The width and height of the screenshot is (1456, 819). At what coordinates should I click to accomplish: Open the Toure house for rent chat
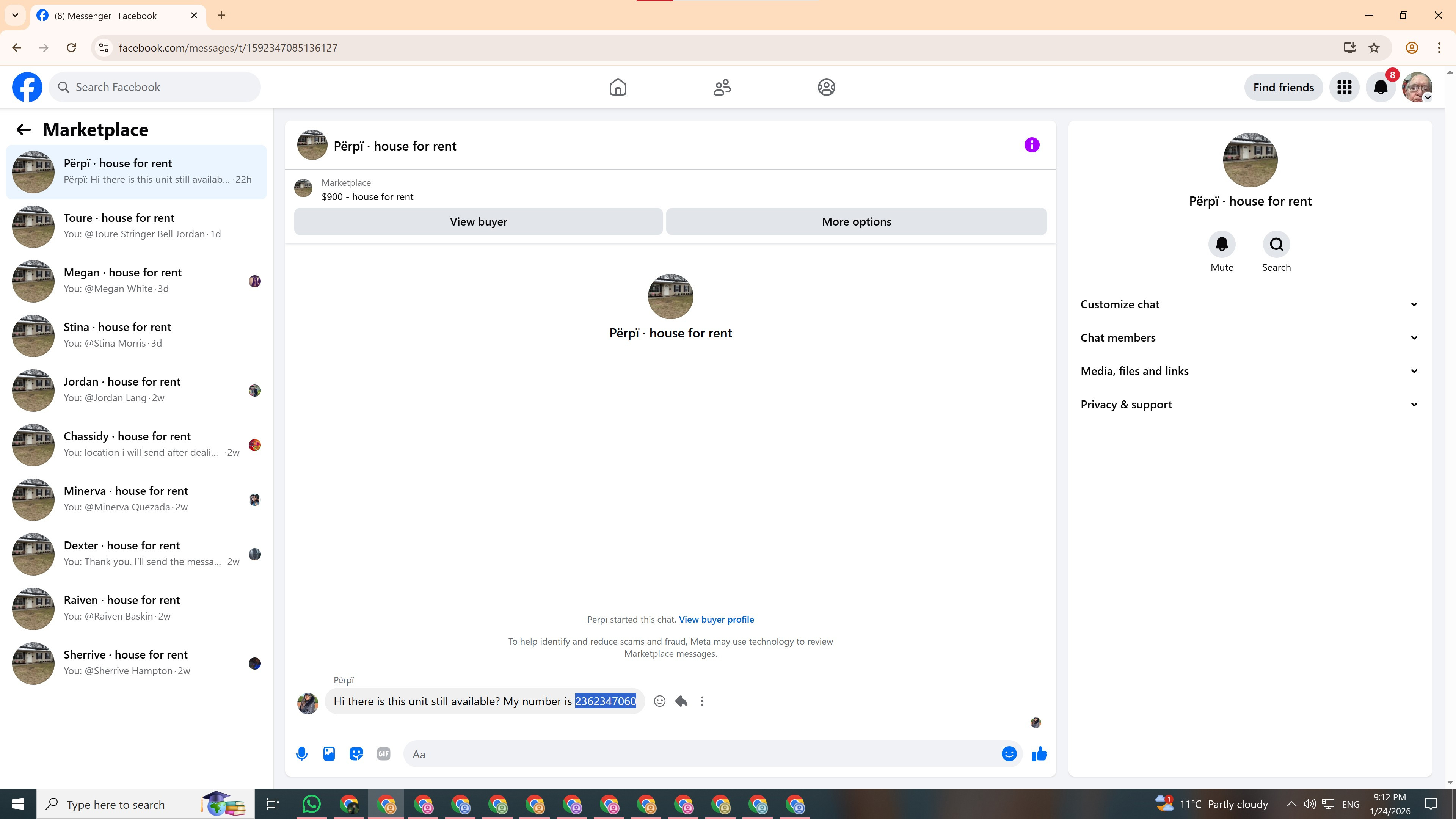tap(136, 226)
